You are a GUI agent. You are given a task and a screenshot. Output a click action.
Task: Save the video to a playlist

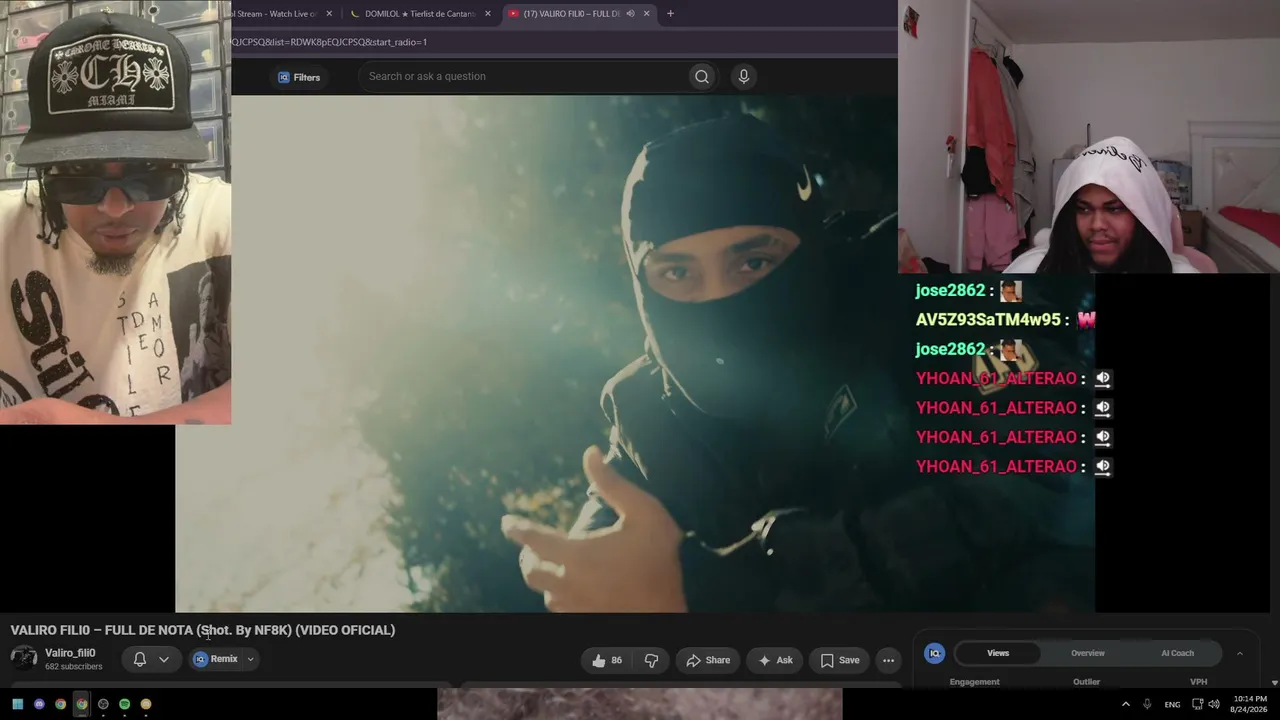(839, 660)
